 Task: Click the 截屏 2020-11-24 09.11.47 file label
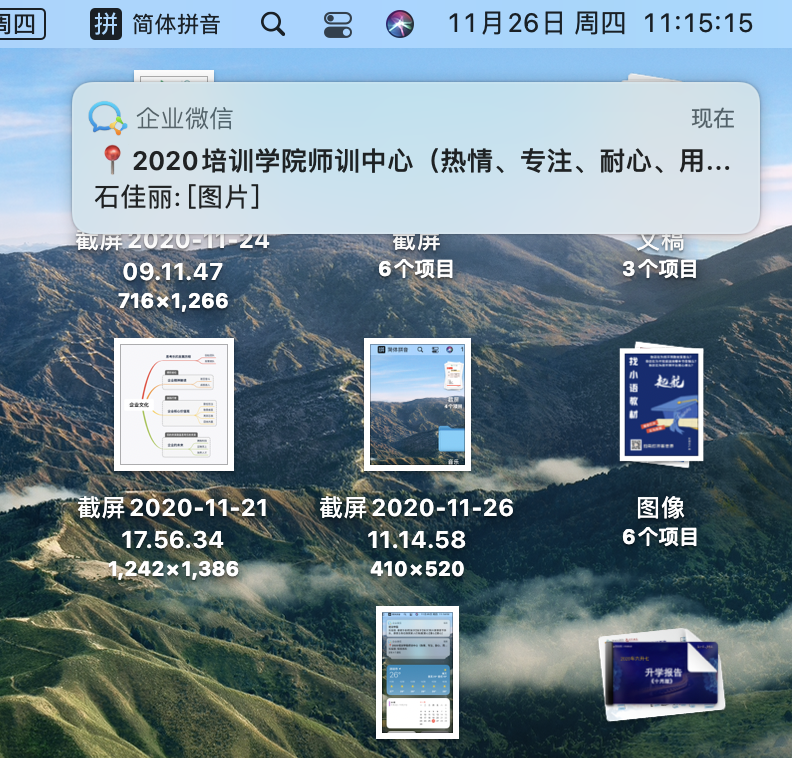(173, 256)
